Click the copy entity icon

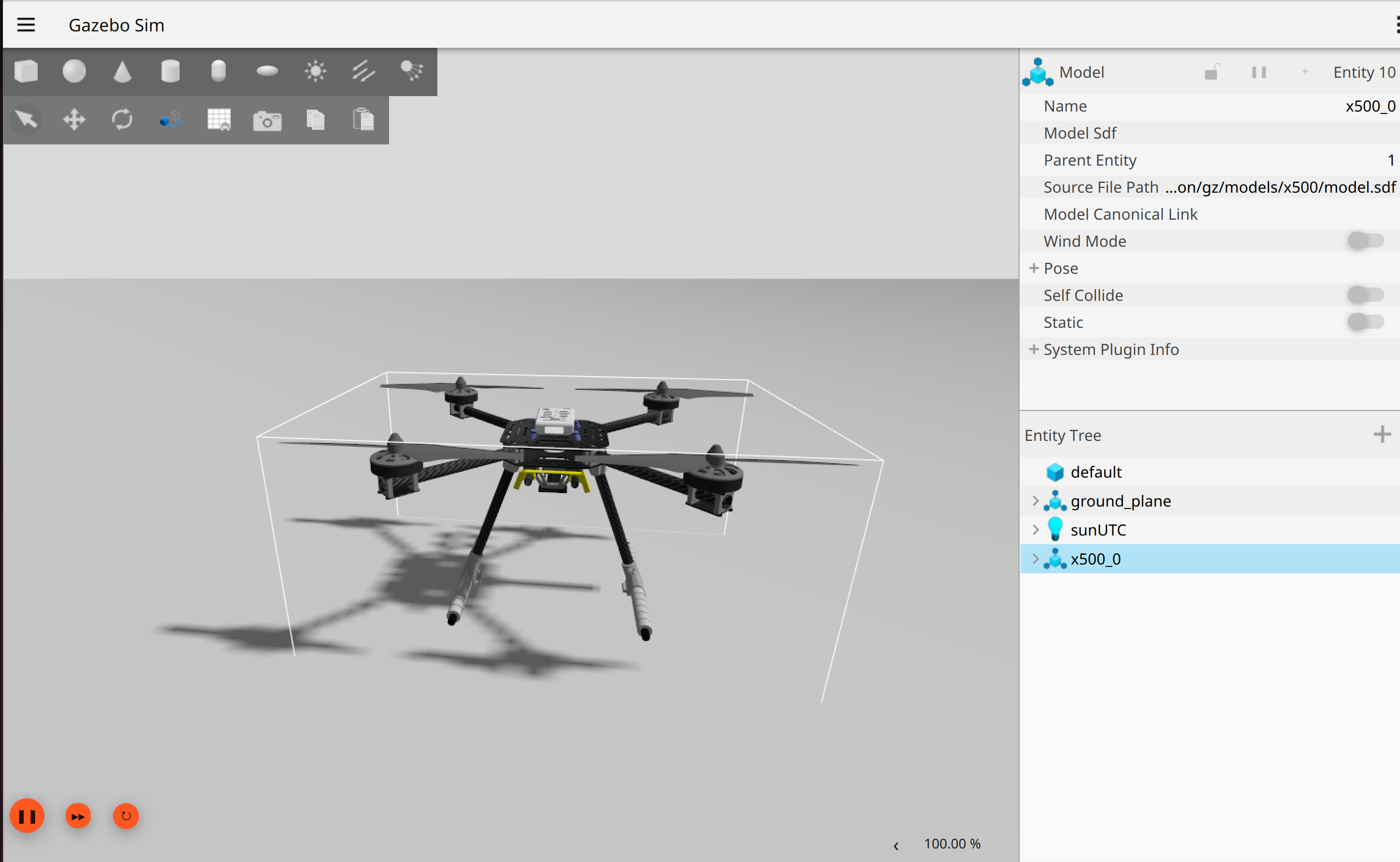[315, 120]
